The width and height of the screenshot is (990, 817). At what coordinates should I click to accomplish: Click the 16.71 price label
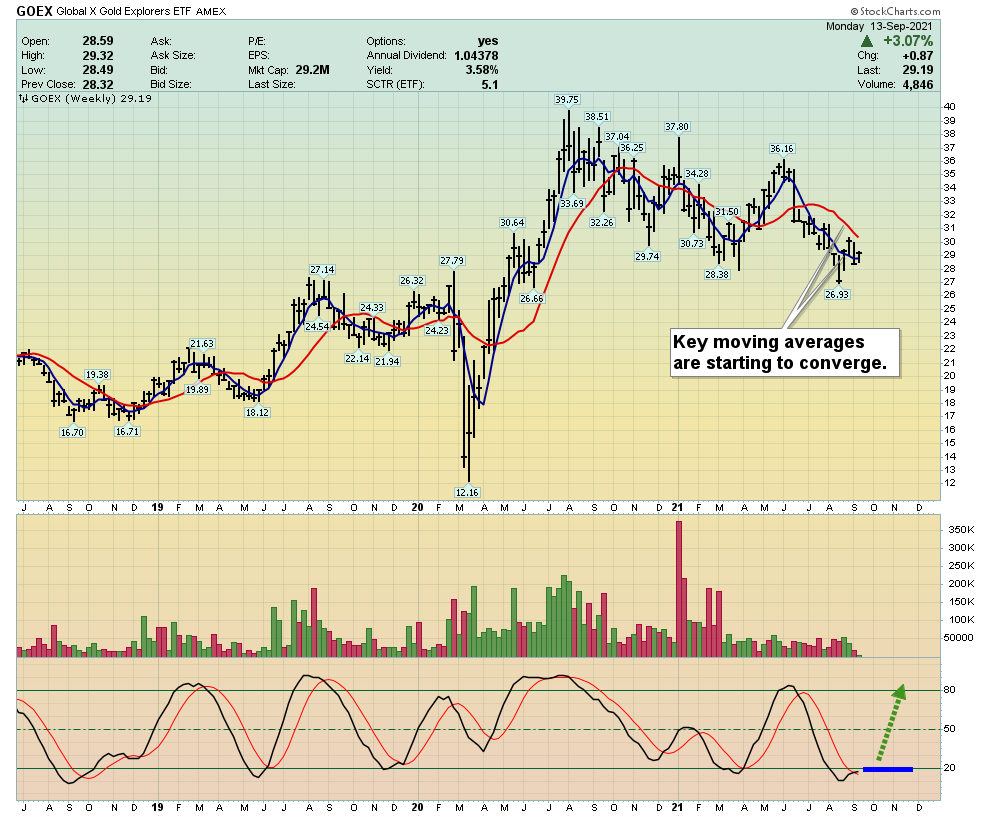tap(127, 432)
